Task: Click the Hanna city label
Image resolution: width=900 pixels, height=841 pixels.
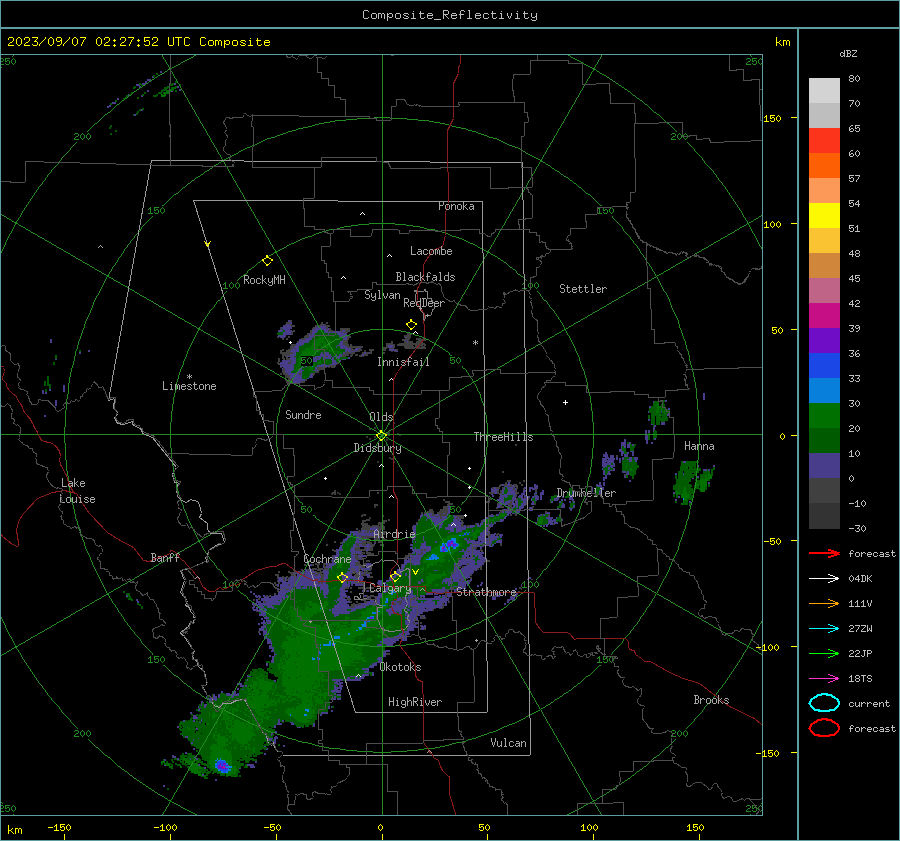Action: click(x=699, y=446)
